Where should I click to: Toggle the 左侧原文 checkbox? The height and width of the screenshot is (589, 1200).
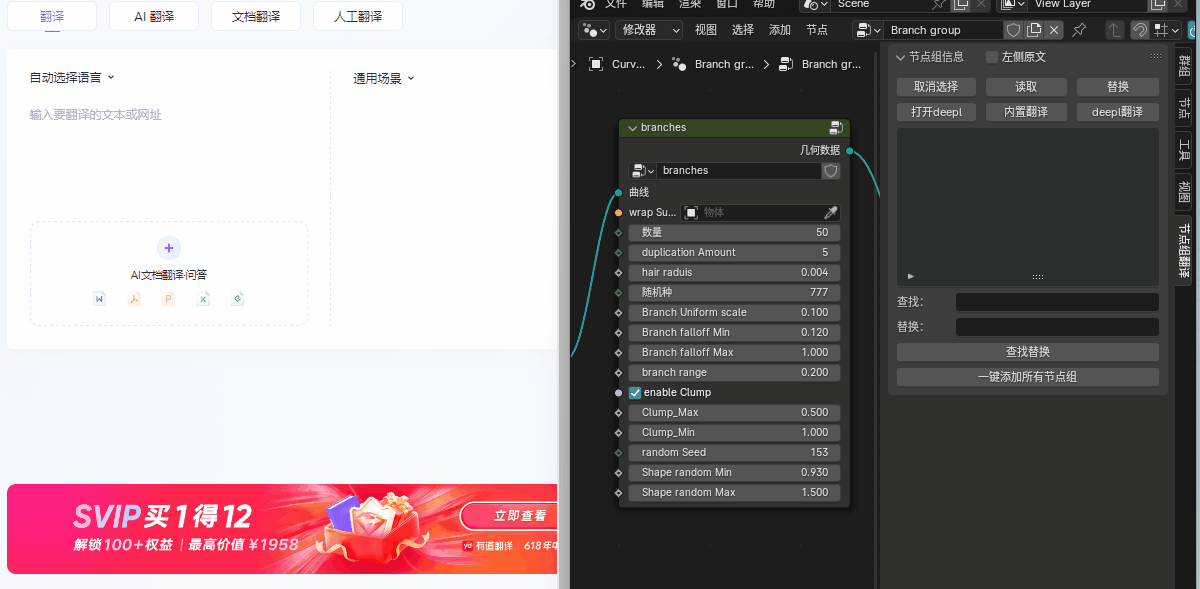click(x=992, y=57)
